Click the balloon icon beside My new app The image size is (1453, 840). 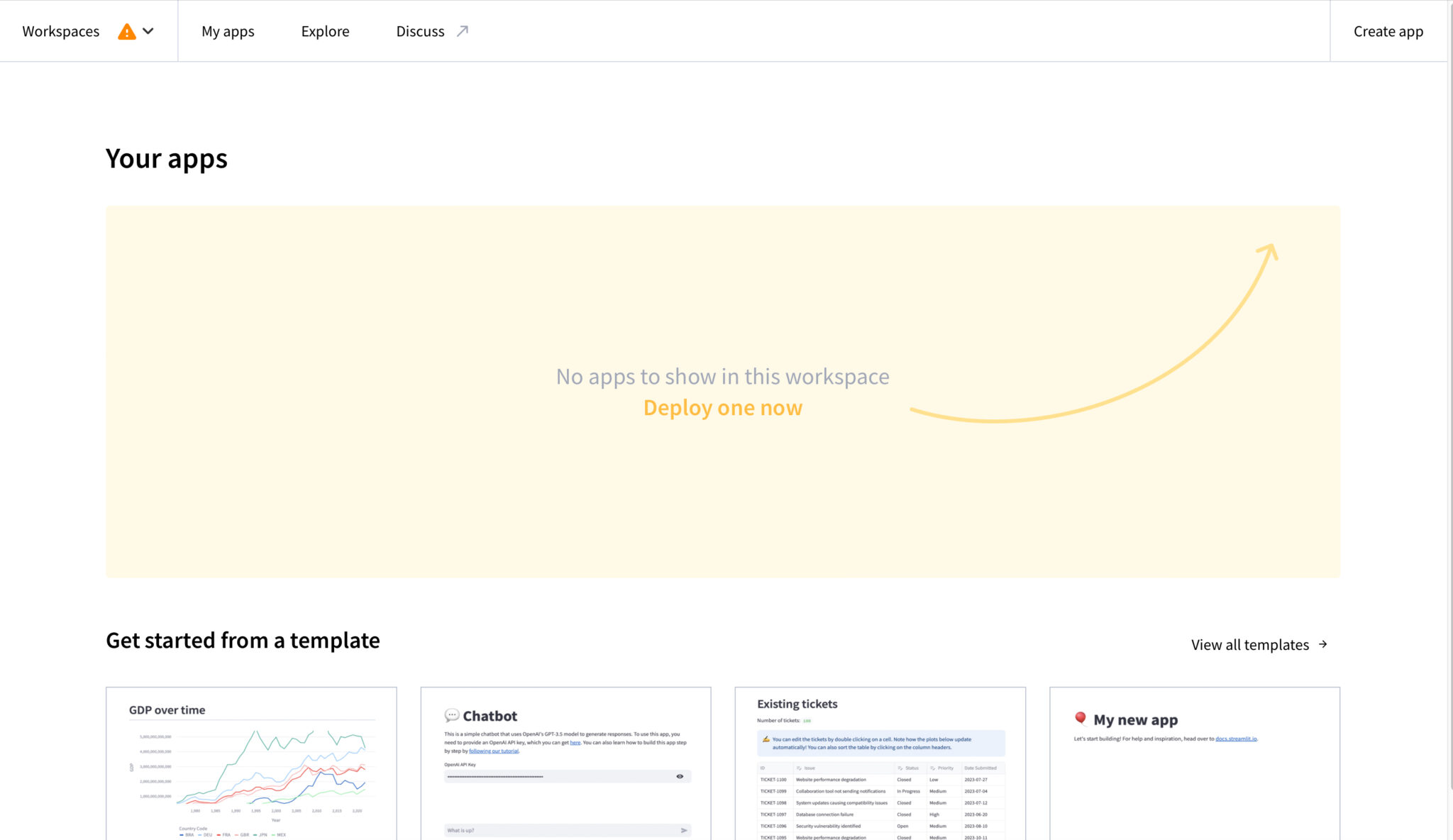[1080, 719]
